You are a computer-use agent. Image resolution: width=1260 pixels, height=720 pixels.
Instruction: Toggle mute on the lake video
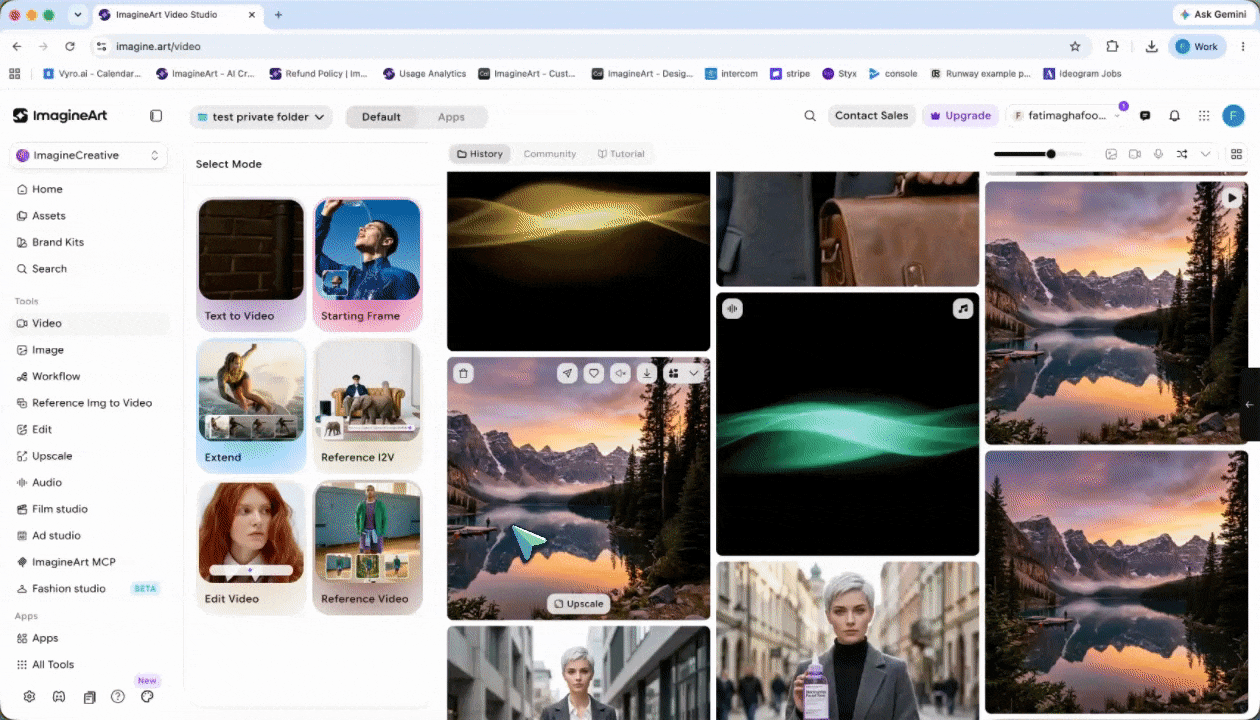[621, 373]
